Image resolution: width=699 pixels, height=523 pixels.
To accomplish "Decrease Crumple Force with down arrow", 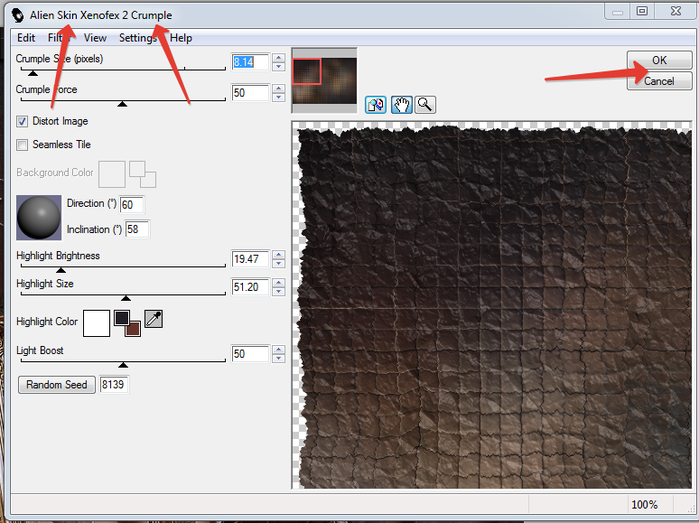I will tap(279, 98).
